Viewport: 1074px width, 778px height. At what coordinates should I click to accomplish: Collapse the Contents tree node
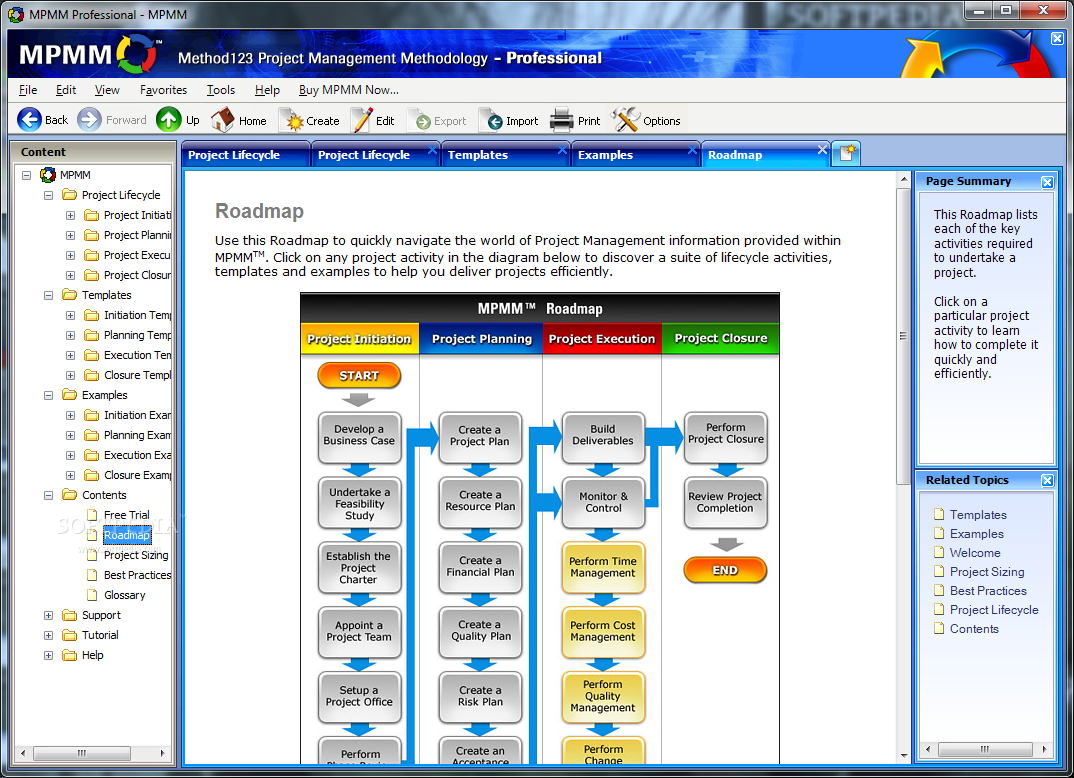pos(48,495)
